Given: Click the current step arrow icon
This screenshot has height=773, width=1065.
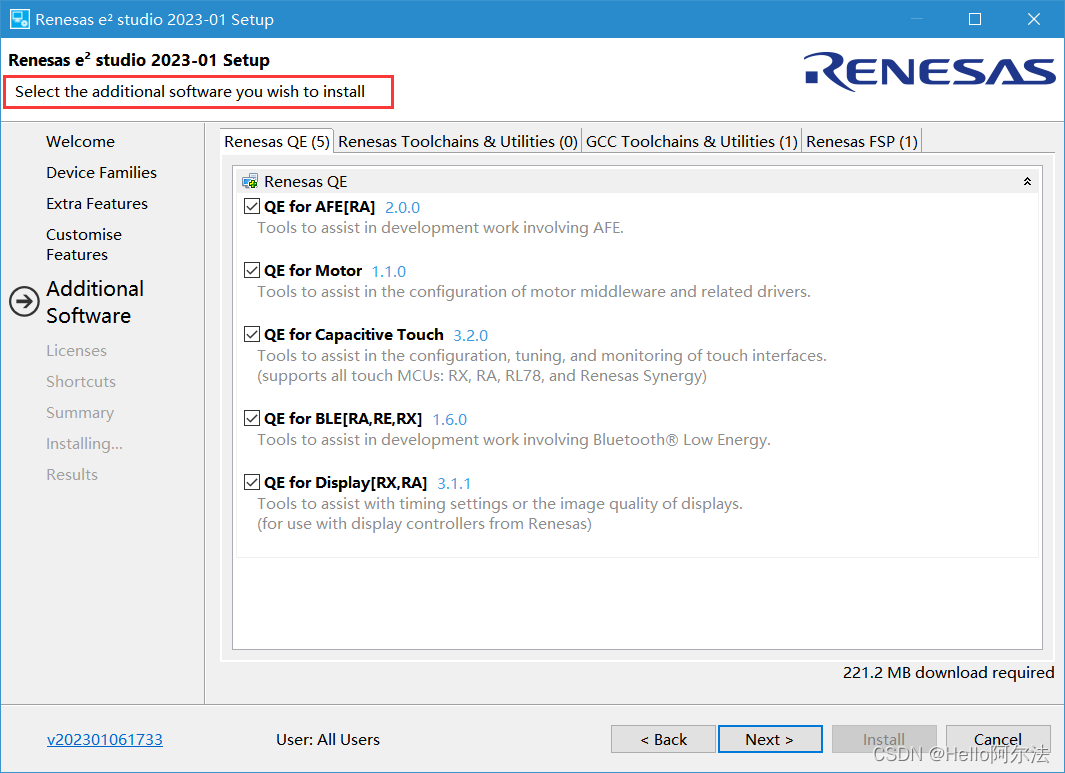Looking at the screenshot, I should (x=24, y=302).
